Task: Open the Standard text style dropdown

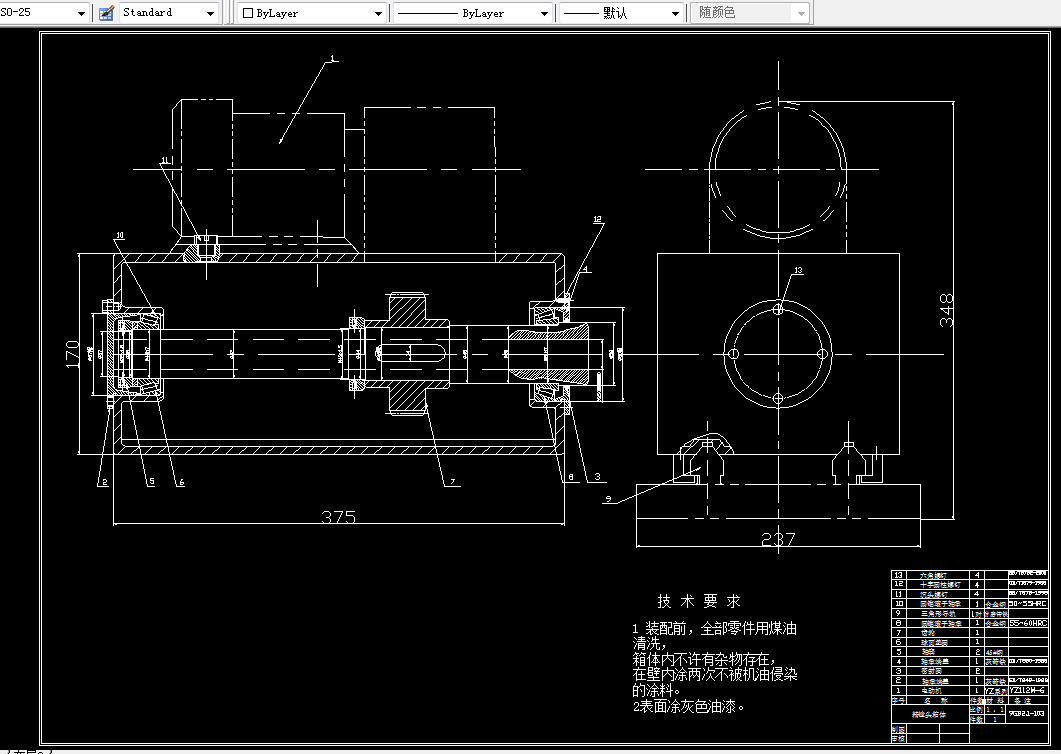Action: click(169, 13)
